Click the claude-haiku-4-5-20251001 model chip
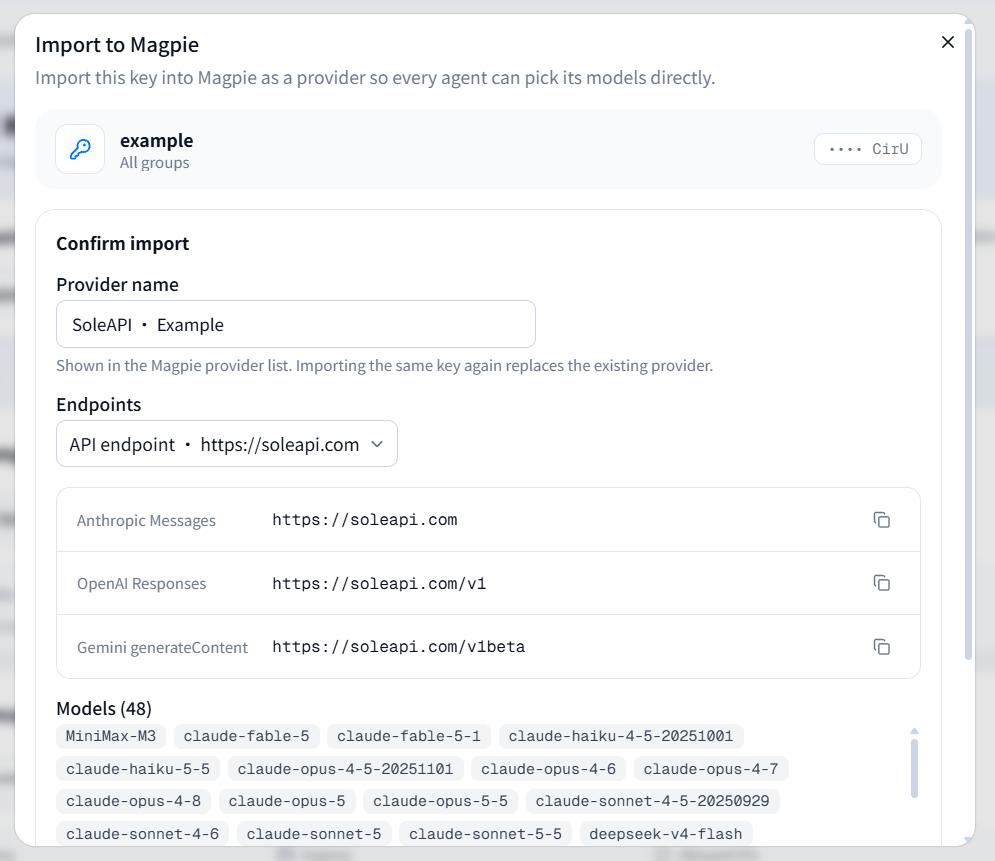This screenshot has height=861, width=995. [x=621, y=736]
